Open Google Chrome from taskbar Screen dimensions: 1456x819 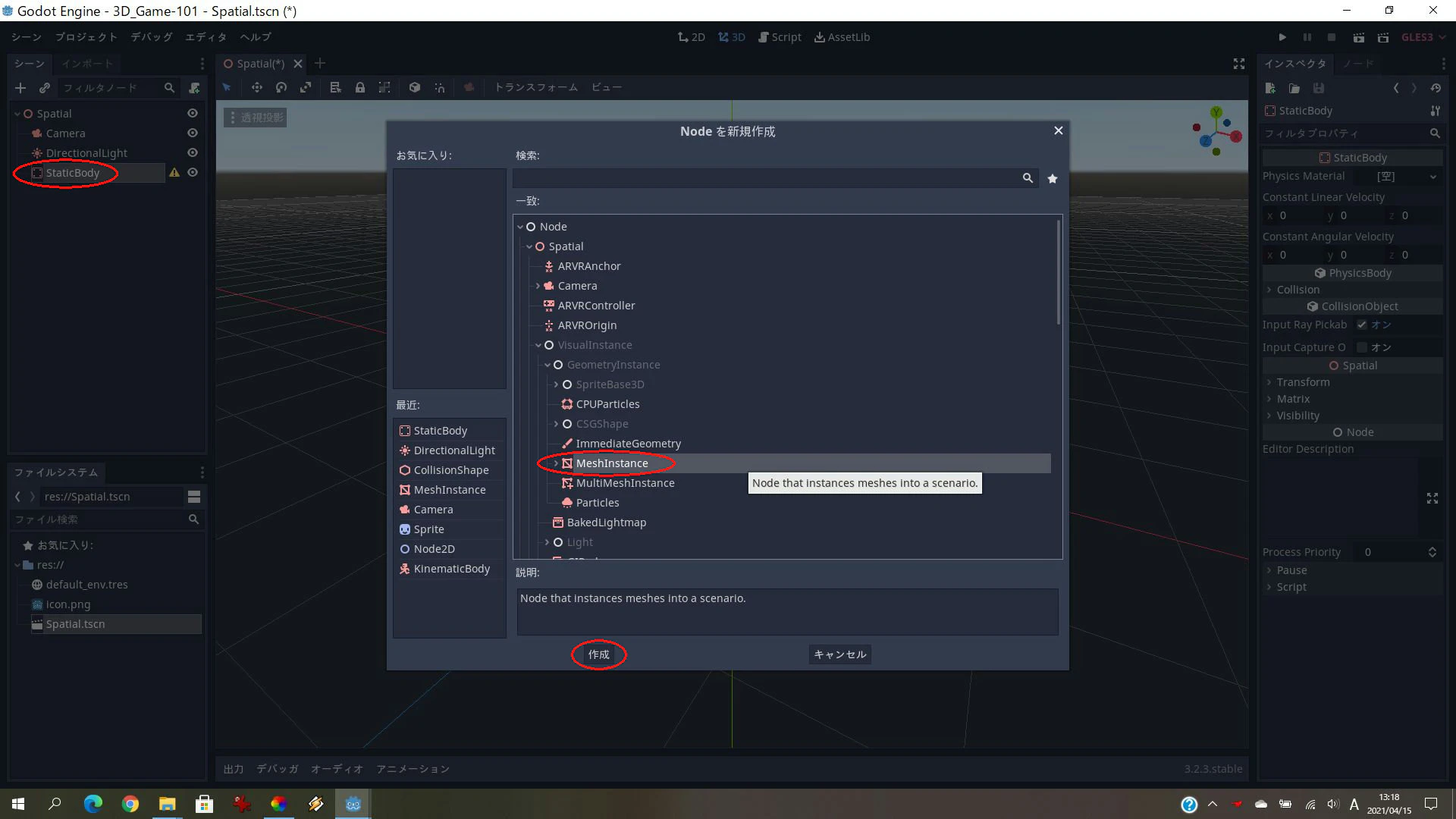point(130,804)
